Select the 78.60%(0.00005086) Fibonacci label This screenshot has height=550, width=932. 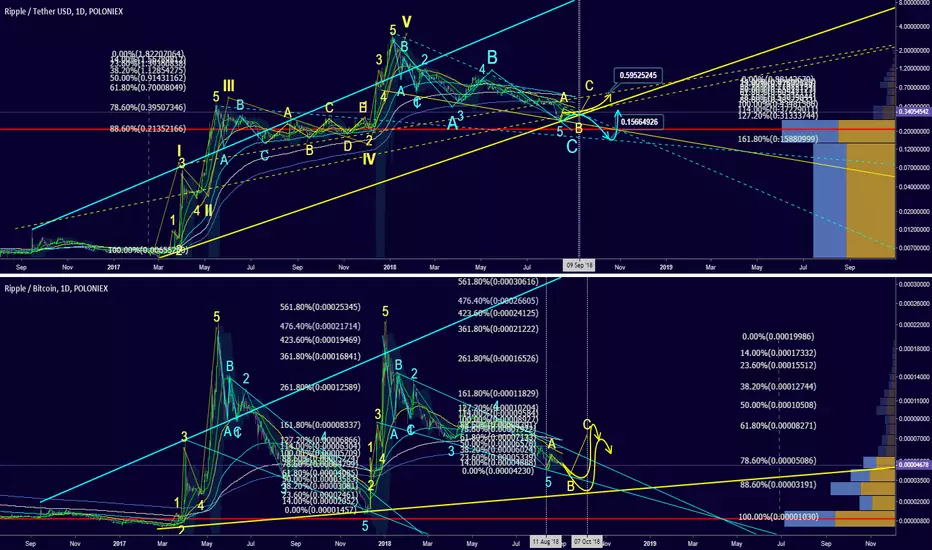click(x=778, y=461)
